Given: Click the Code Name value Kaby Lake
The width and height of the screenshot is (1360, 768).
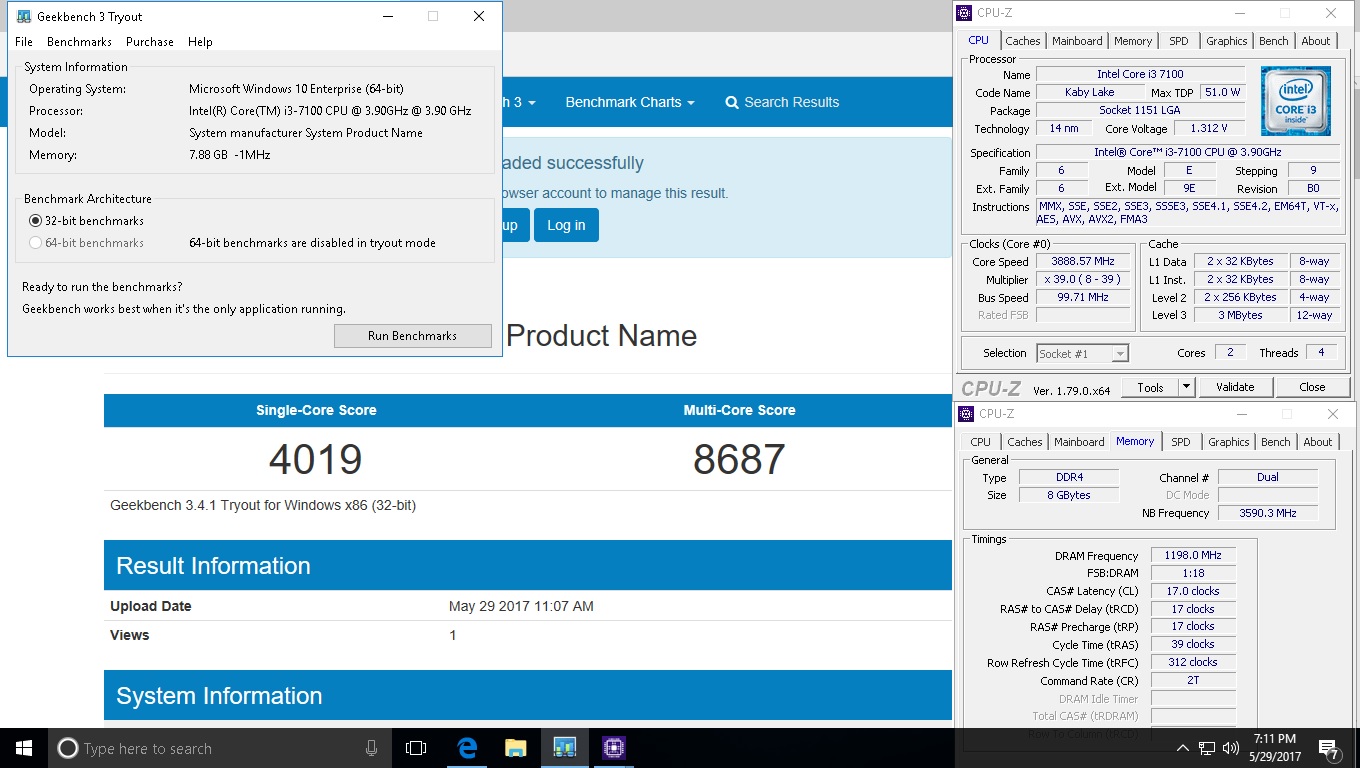Looking at the screenshot, I should pos(1090,93).
